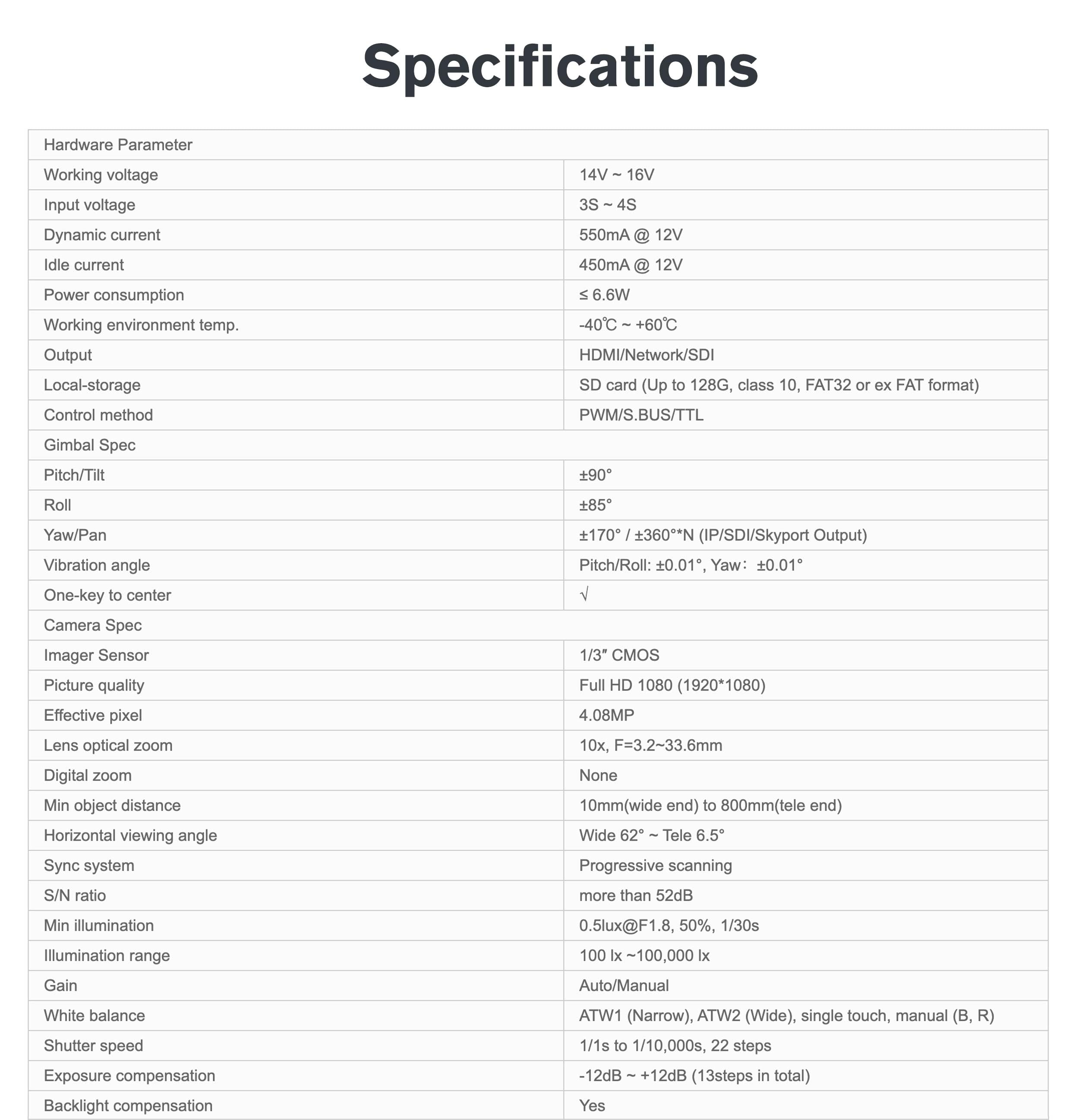Viewport: 1079px width, 1120px height.
Task: Click the 550mA @ 12V dynamic current value
Action: point(631,235)
